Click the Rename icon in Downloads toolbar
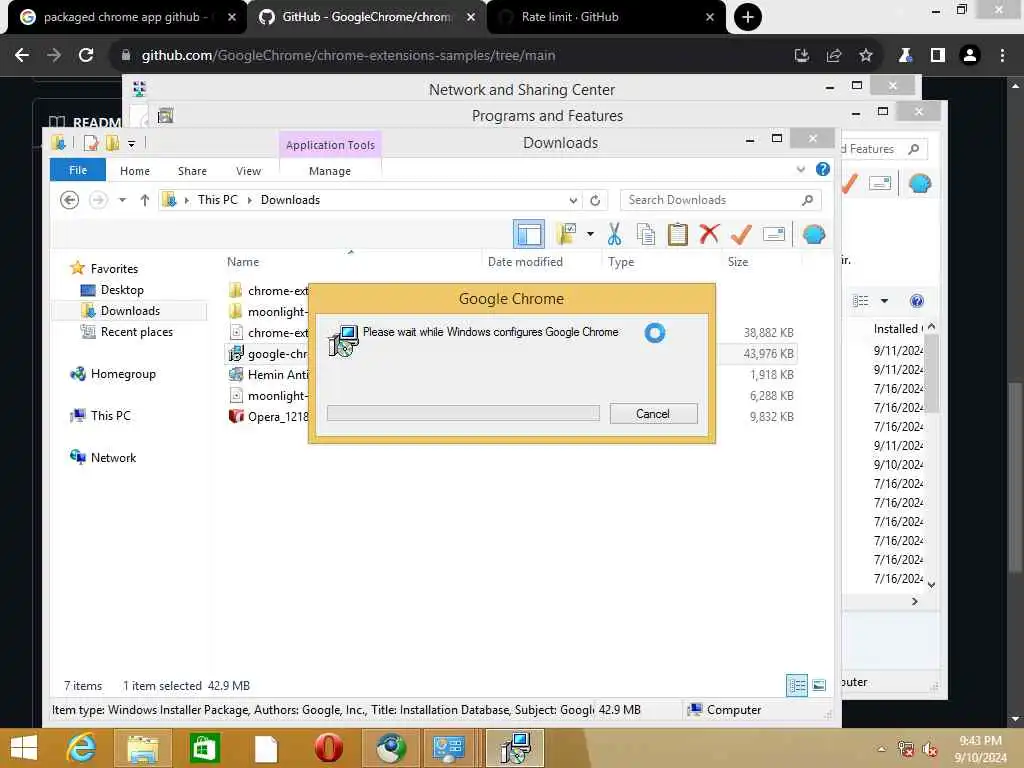 tap(774, 234)
